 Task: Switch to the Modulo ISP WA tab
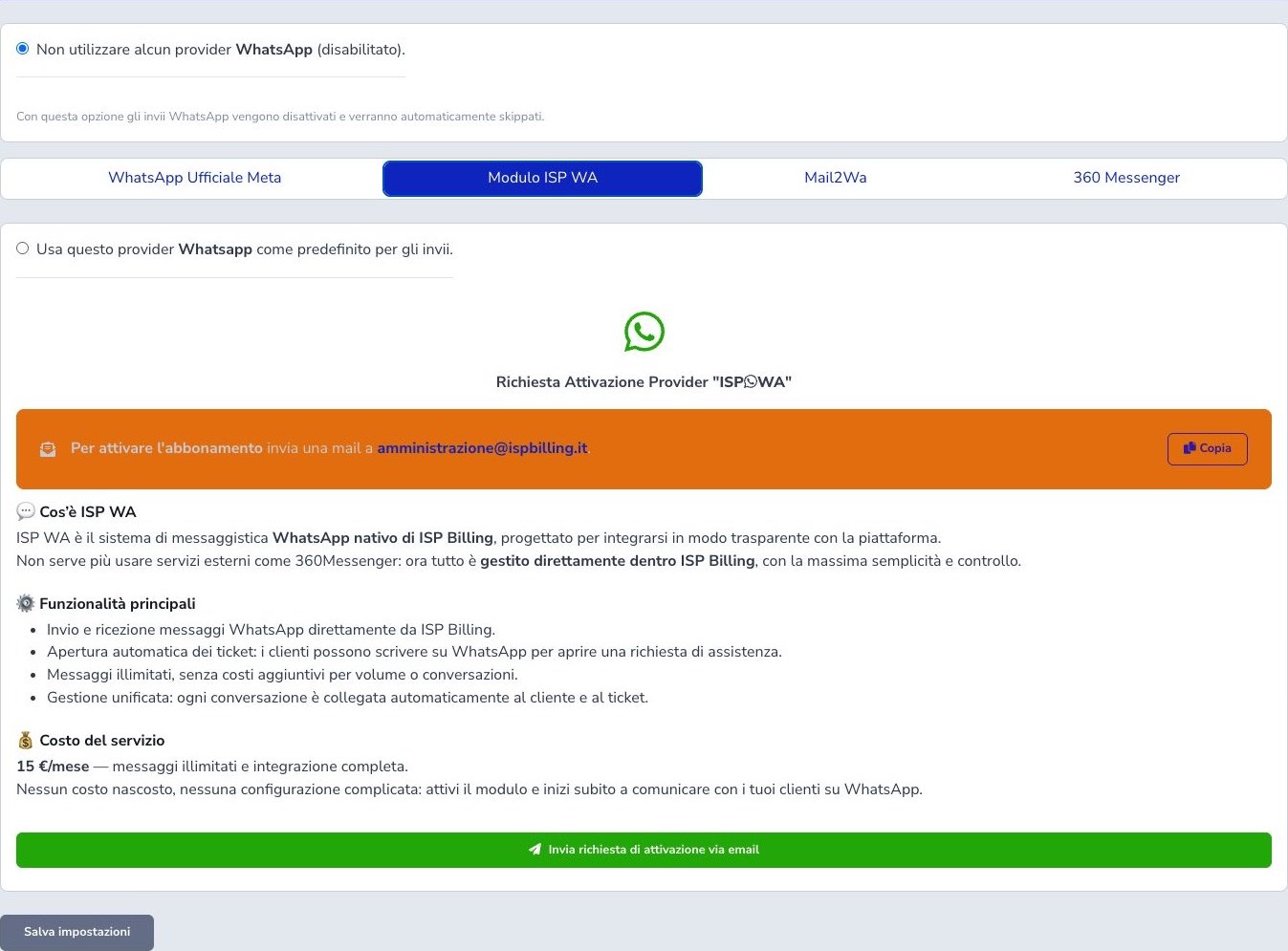click(542, 178)
